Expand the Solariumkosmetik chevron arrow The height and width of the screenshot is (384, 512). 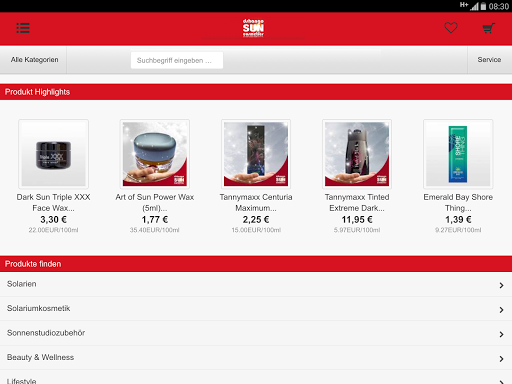(x=501, y=310)
